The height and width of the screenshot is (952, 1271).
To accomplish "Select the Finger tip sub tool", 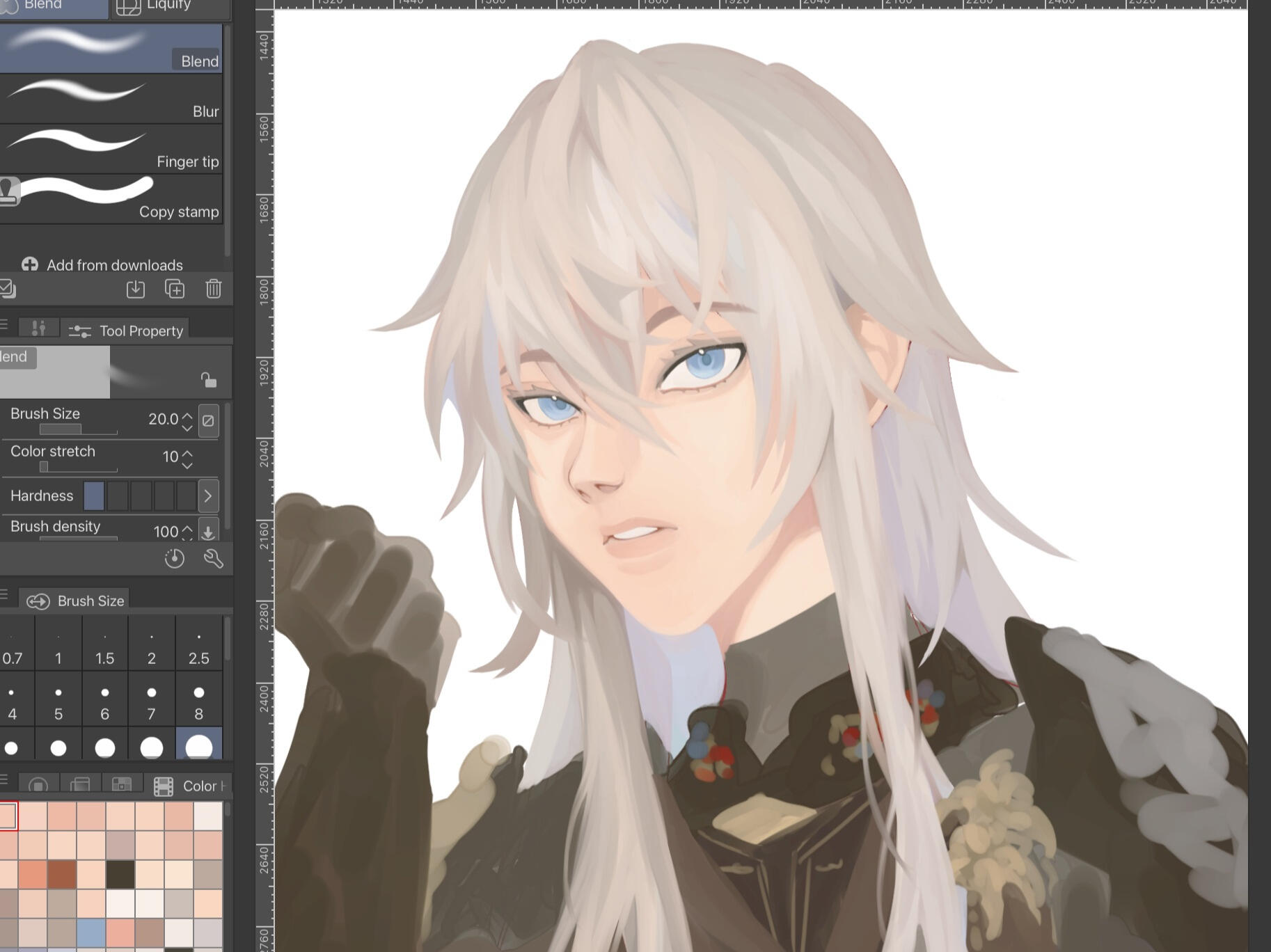I will point(111,150).
